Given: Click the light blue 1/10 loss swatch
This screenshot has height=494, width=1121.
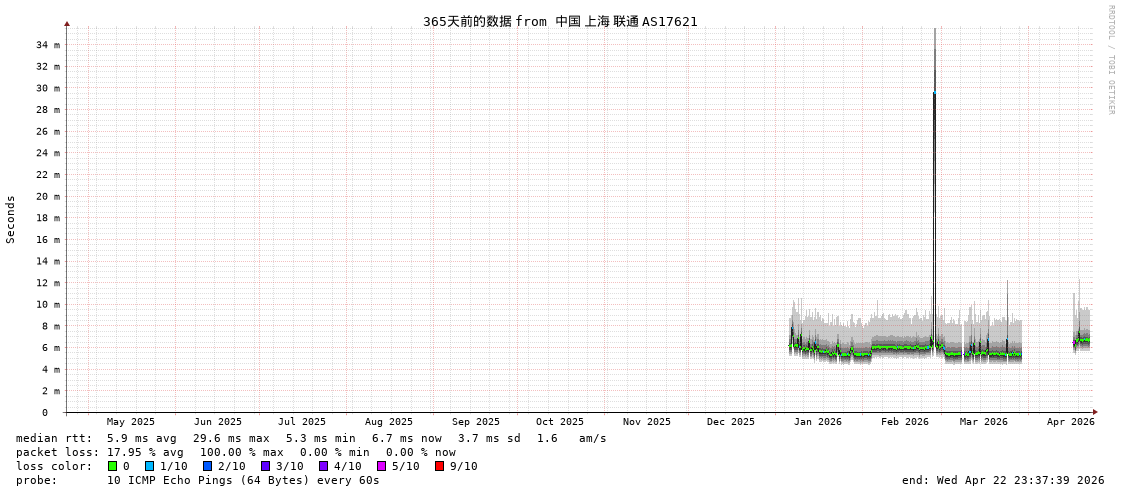Looking at the screenshot, I should coord(149,466).
